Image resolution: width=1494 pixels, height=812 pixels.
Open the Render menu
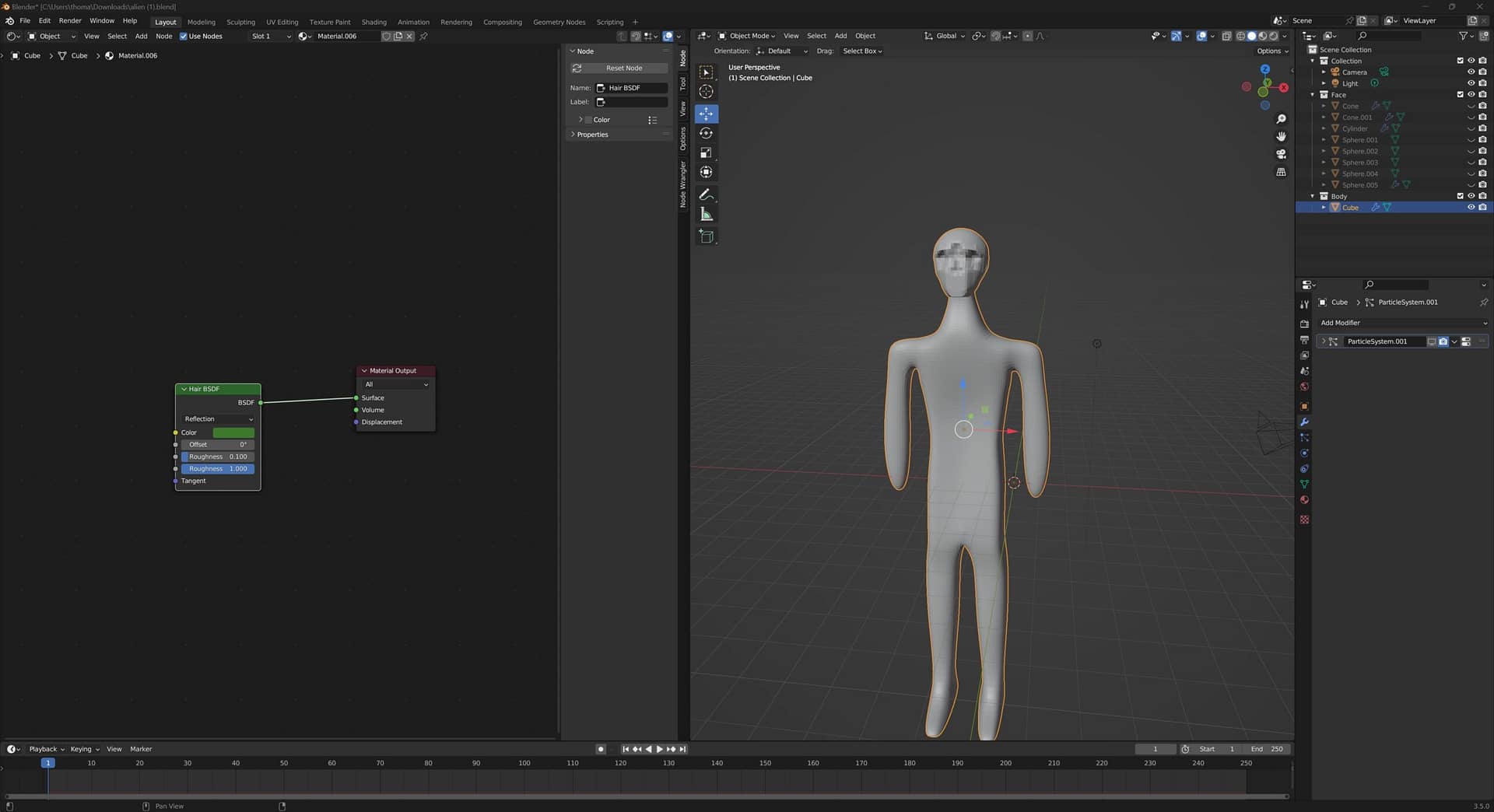click(70, 21)
